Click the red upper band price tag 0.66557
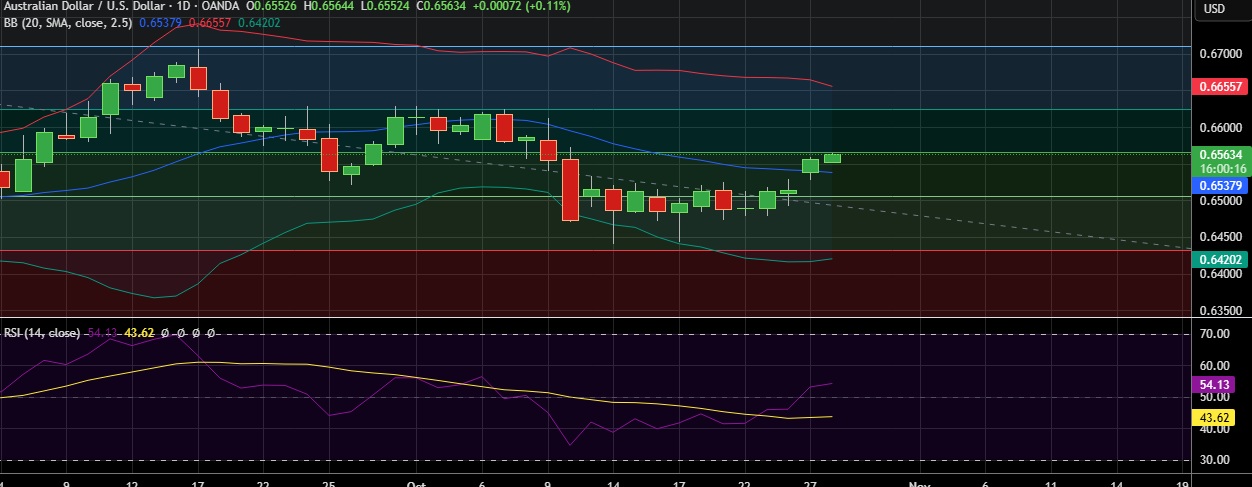The image size is (1252, 487). (x=1221, y=87)
